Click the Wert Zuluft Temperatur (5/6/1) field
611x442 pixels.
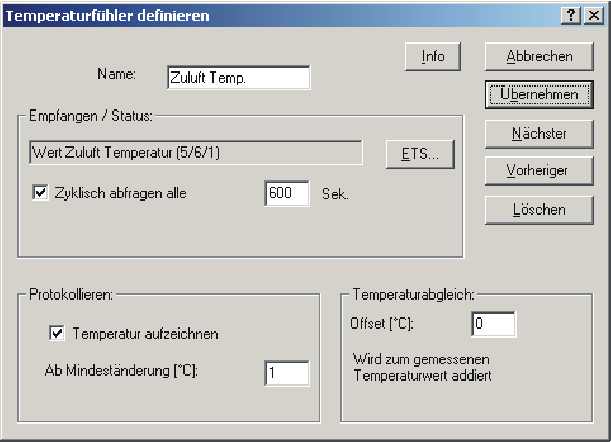click(196, 153)
